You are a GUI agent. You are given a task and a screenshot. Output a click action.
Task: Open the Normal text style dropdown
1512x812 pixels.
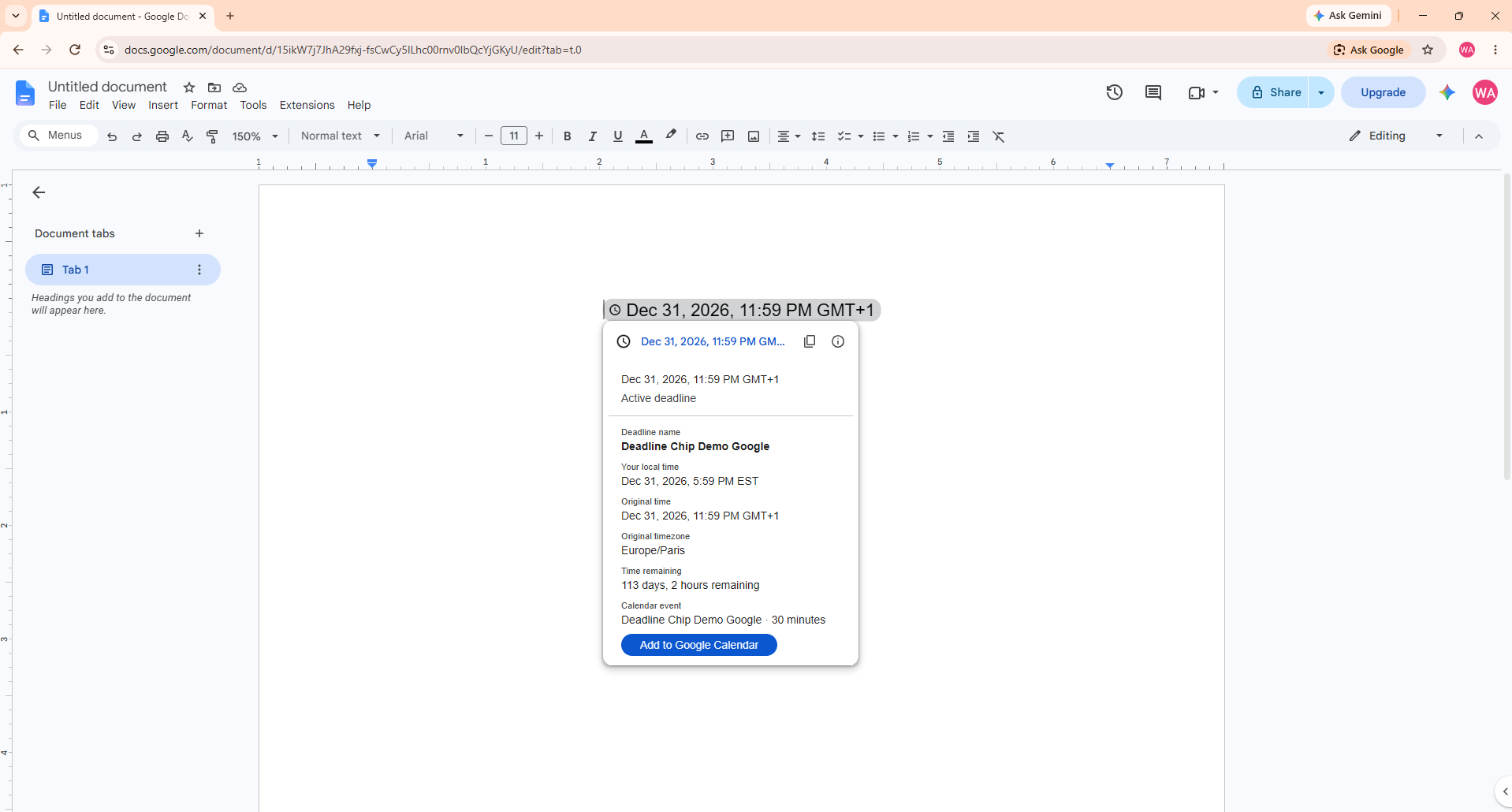click(341, 136)
